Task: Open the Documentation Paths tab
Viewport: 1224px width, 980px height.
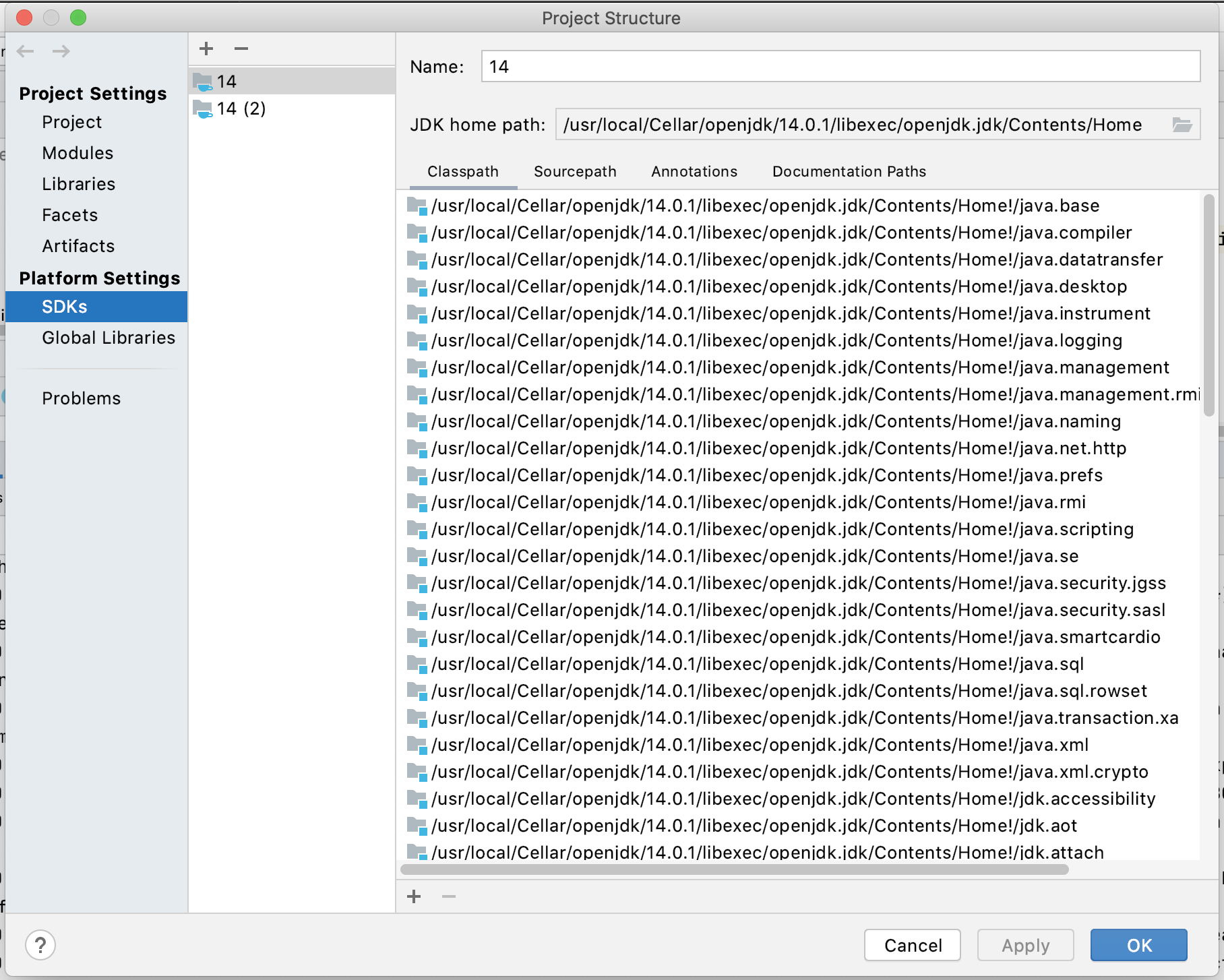Action: click(x=849, y=171)
